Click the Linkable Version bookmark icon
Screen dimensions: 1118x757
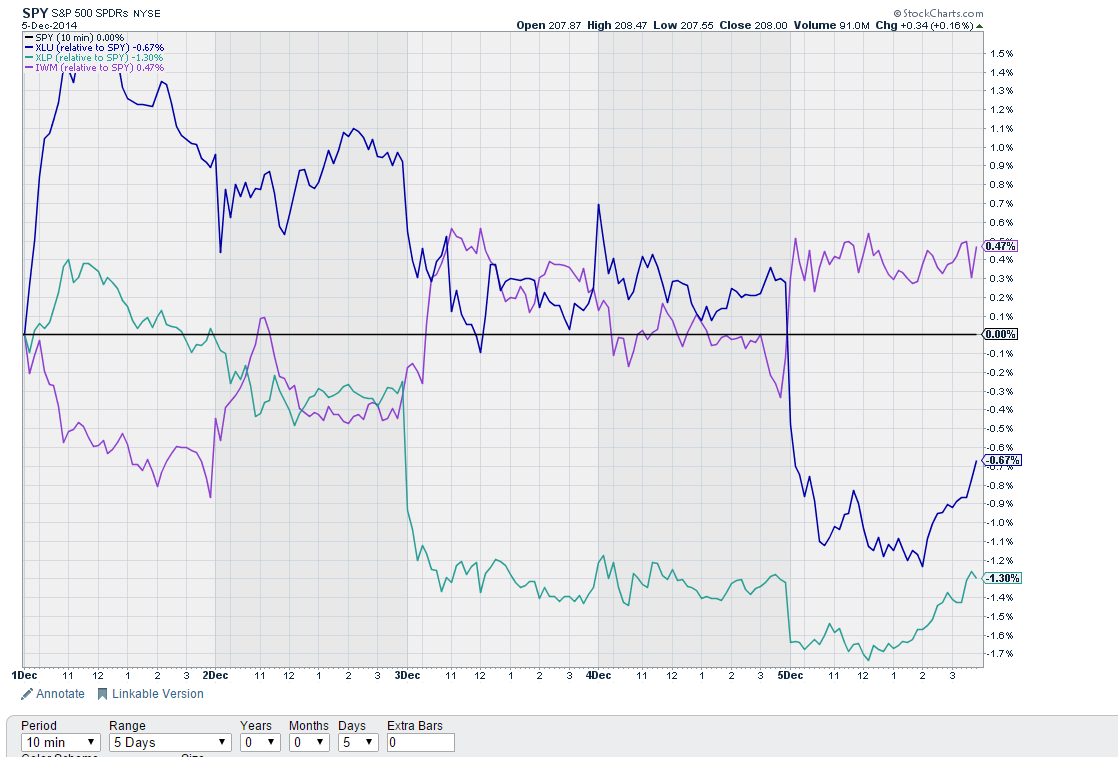pyautogui.click(x=102, y=694)
